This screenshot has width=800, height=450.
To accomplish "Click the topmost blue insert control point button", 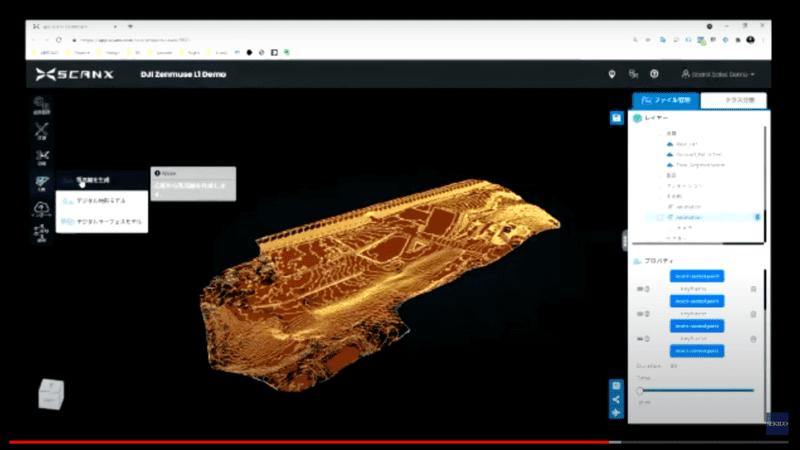I will point(697,276).
